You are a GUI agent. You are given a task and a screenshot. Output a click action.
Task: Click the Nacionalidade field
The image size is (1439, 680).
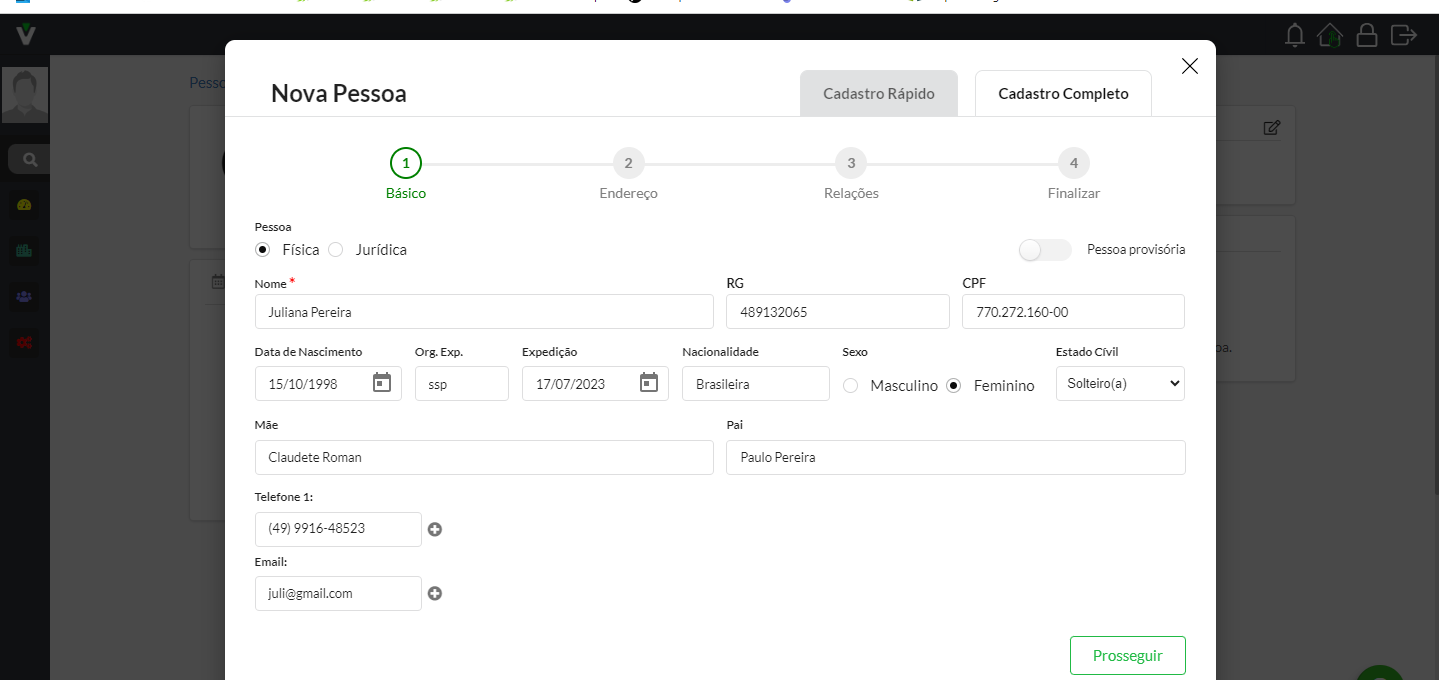(756, 383)
